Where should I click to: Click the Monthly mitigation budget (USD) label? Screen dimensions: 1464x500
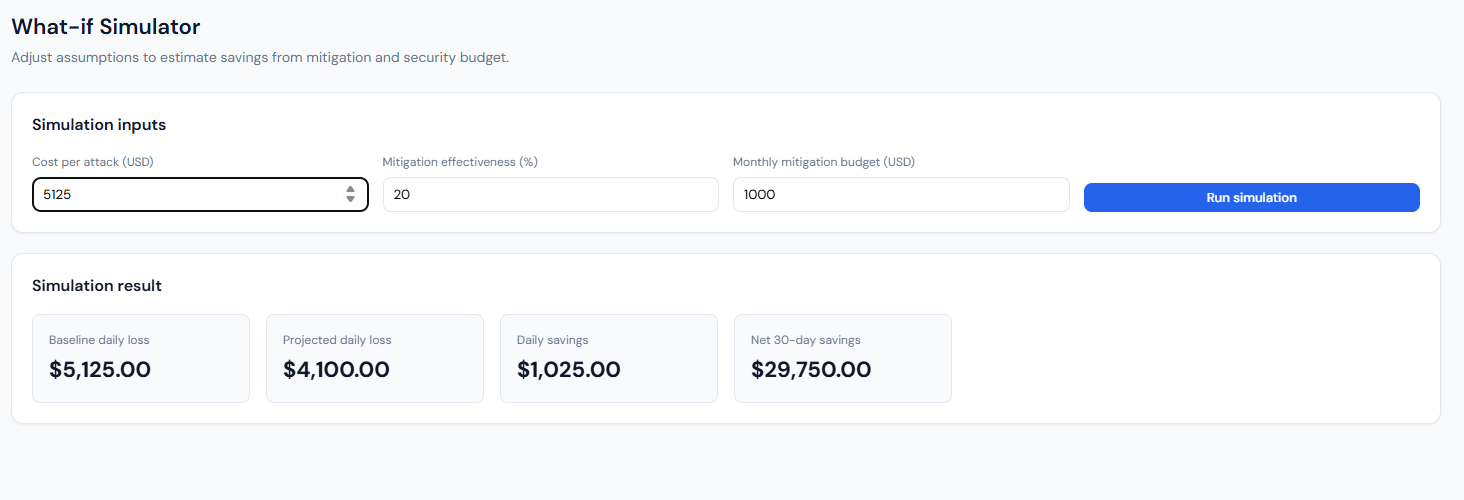[x=823, y=162]
